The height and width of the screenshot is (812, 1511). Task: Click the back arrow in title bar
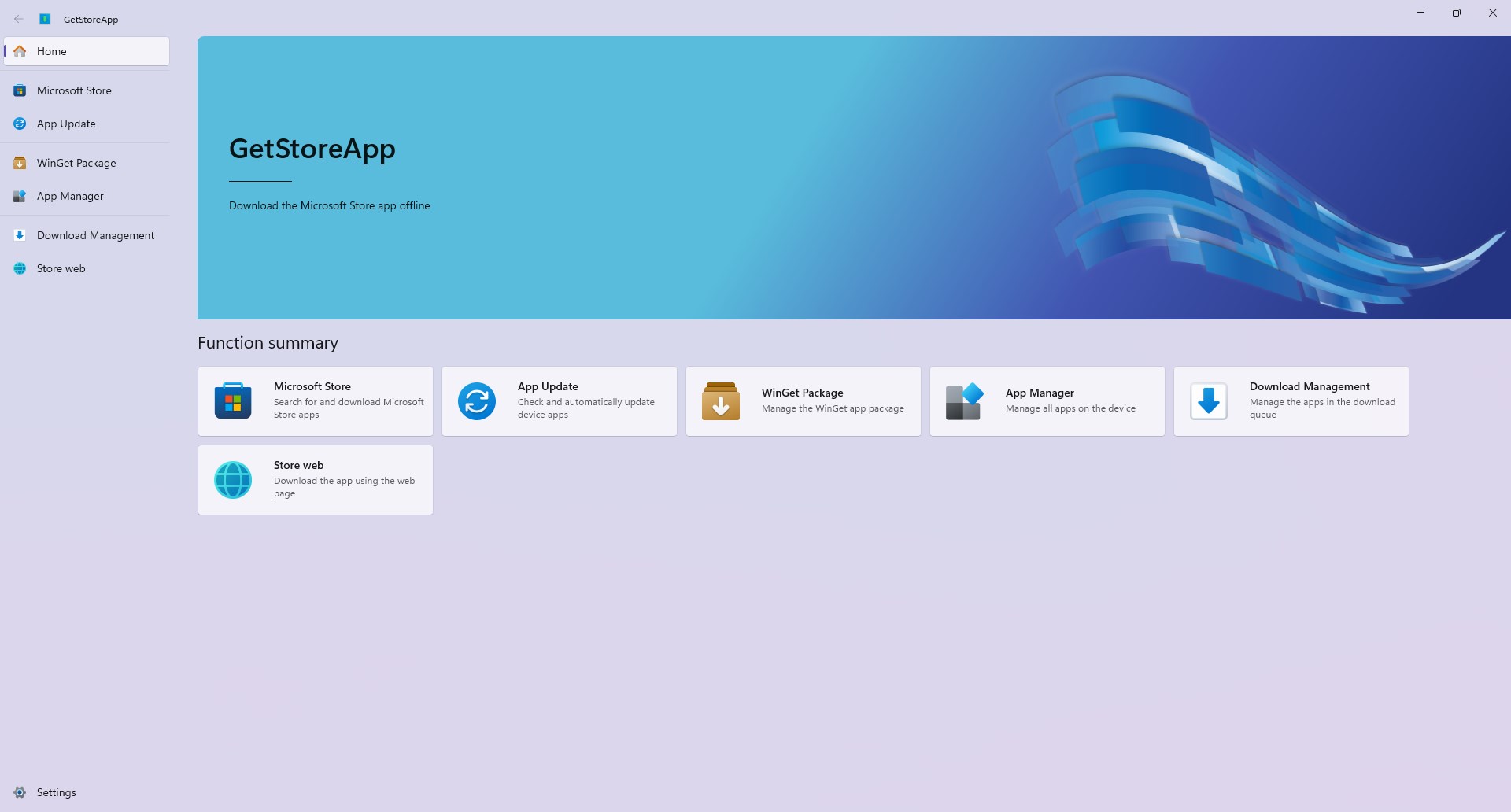[18, 19]
